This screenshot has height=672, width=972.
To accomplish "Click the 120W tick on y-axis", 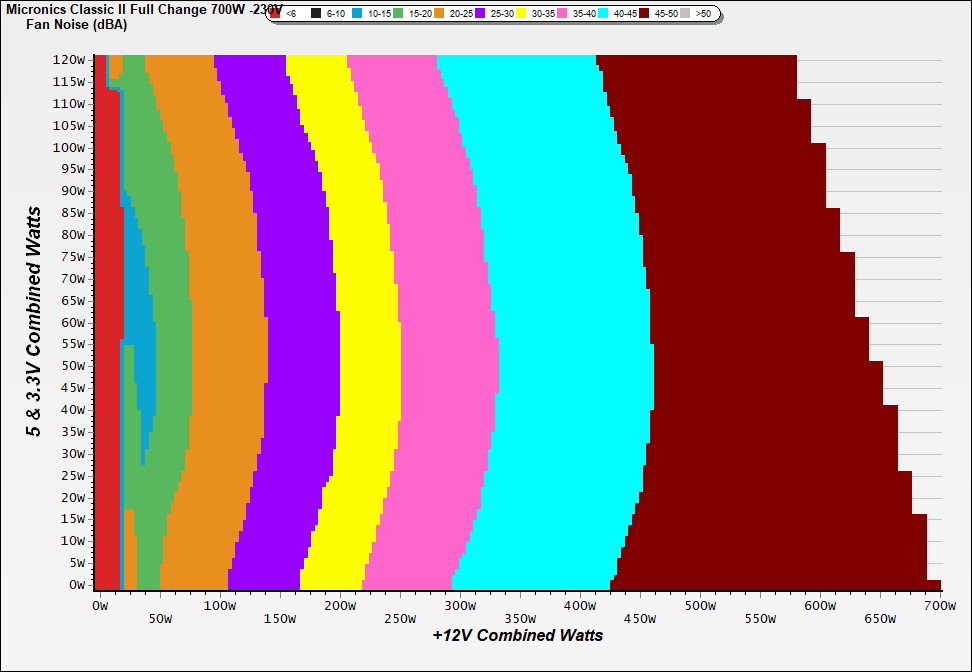I will pos(70,59).
